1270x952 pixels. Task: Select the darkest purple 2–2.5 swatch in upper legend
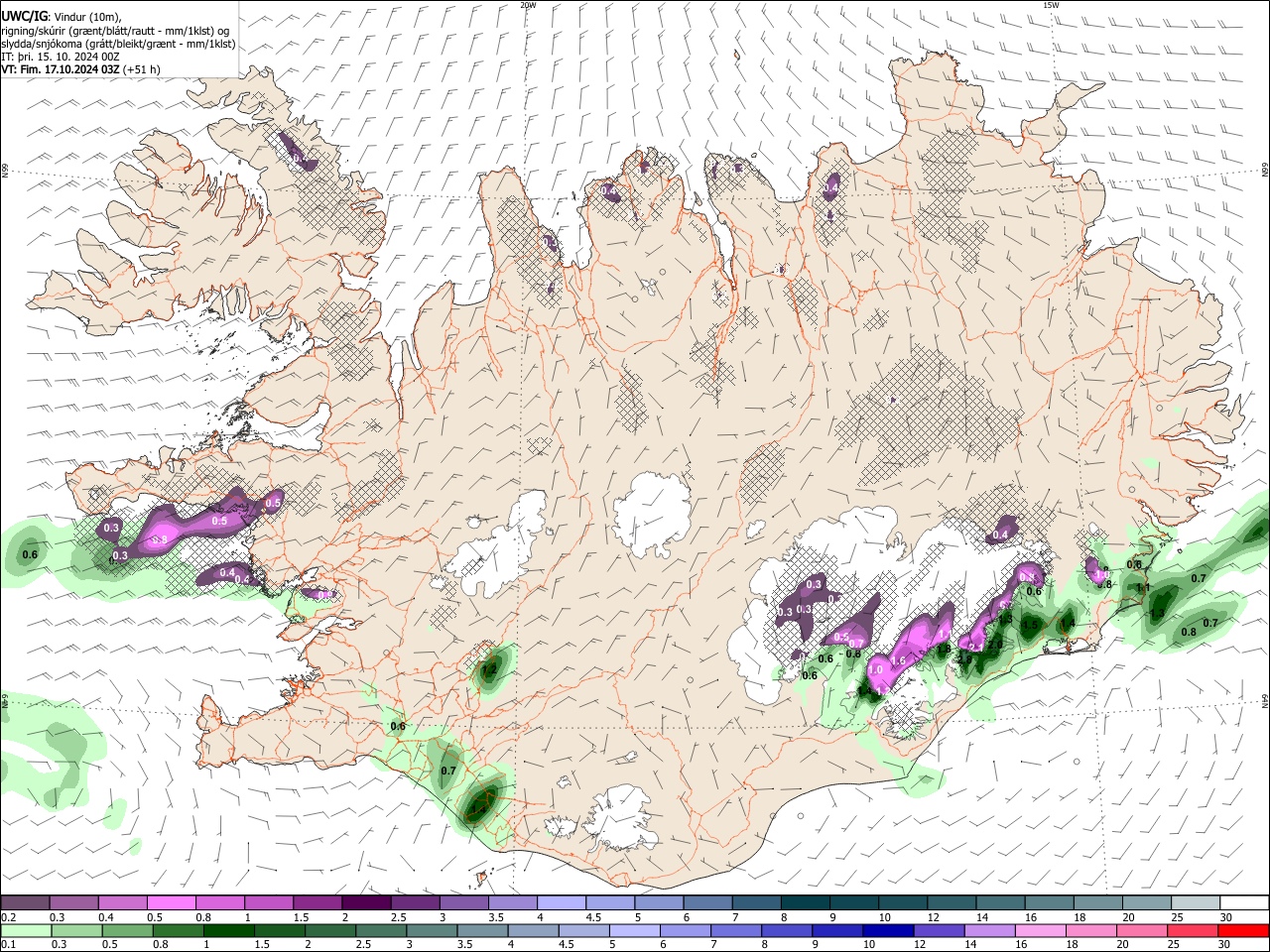click(365, 902)
